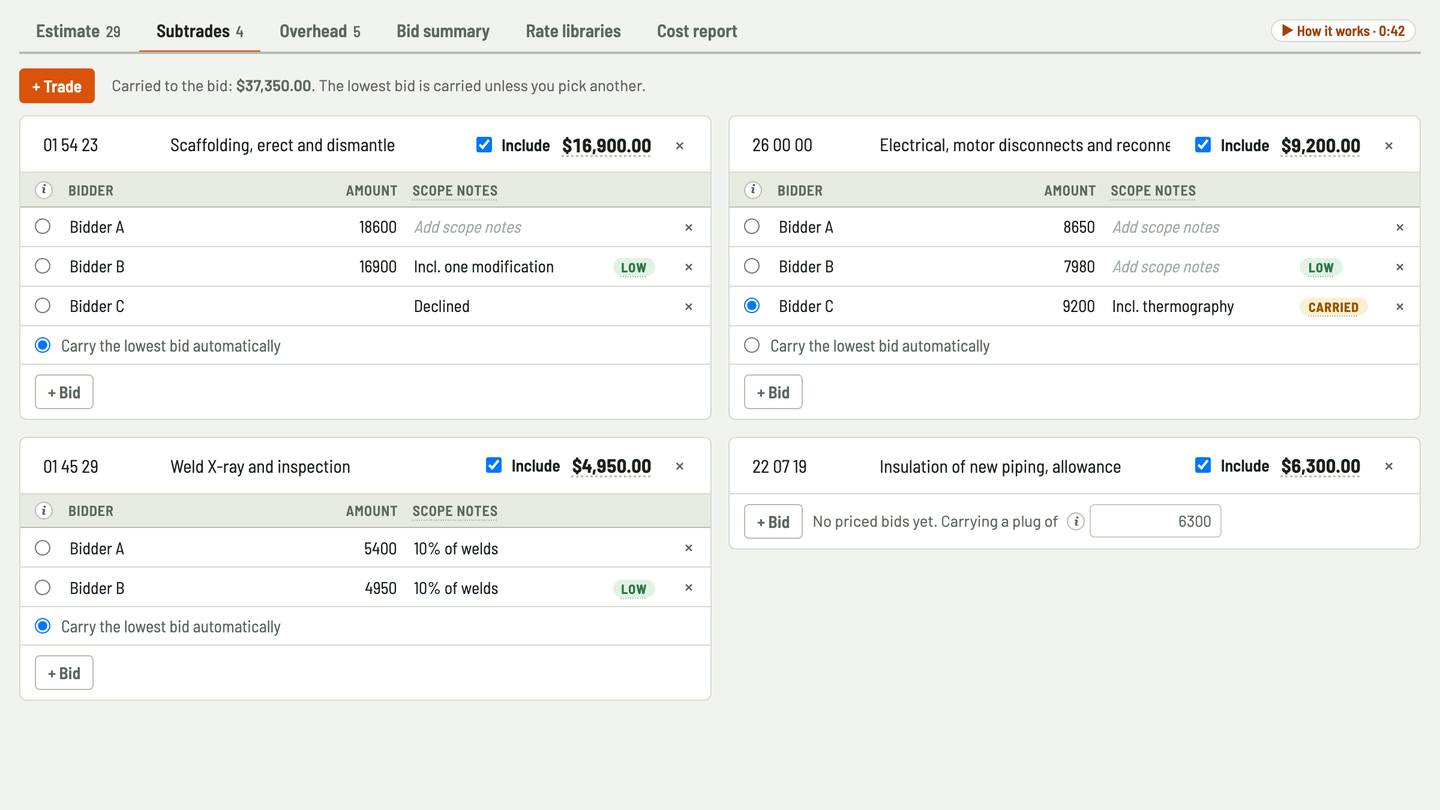Remove the Electrical trade card
This screenshot has width=1440, height=810.
coord(1389,146)
